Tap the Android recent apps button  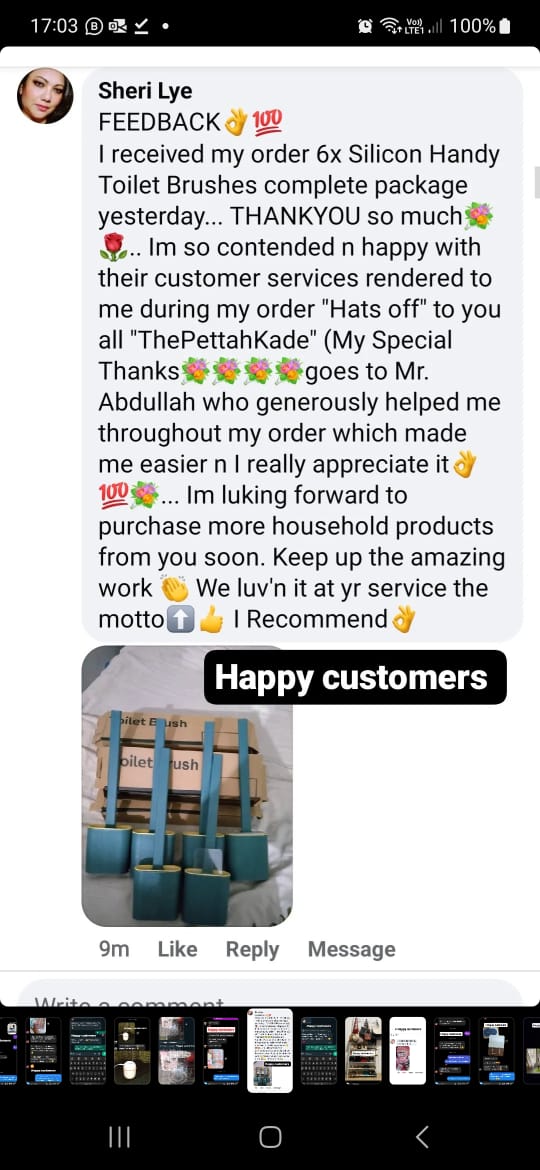pos(119,1136)
